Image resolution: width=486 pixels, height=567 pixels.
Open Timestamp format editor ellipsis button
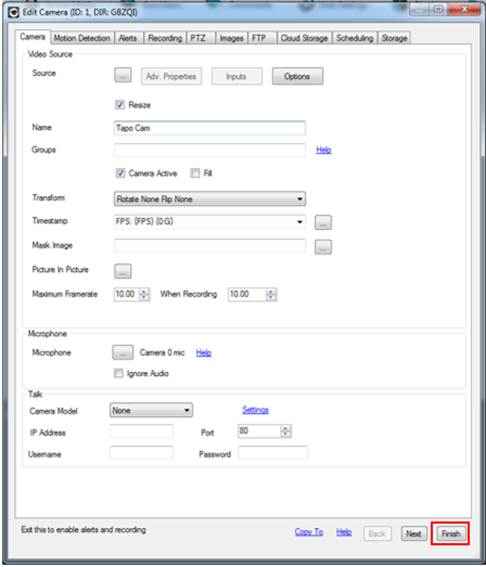(x=323, y=222)
